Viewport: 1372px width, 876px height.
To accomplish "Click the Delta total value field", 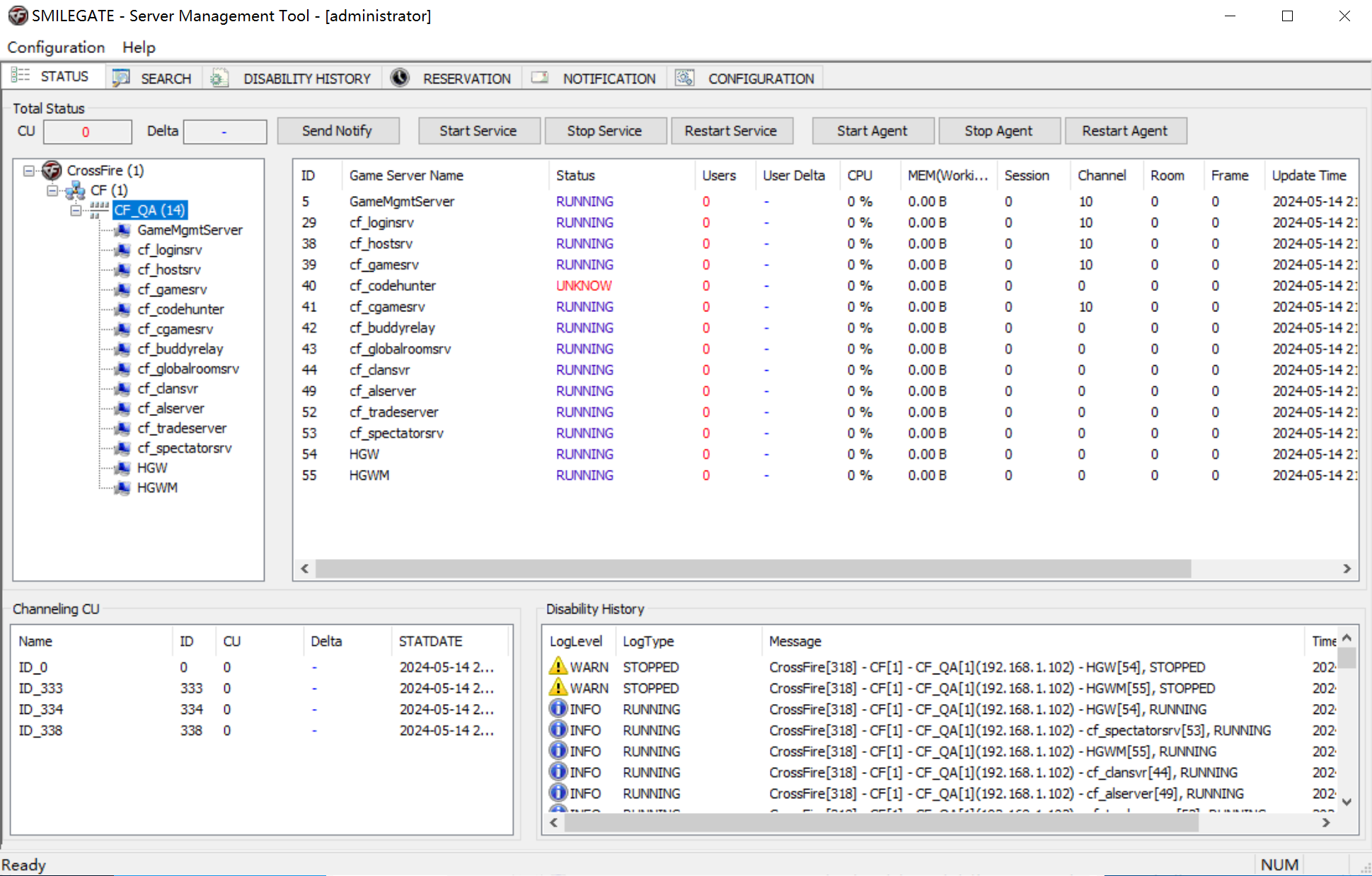I will pos(225,132).
